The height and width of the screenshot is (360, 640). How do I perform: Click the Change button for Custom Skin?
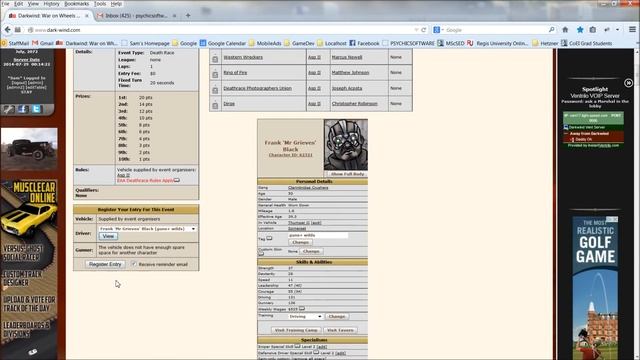[x=311, y=251]
